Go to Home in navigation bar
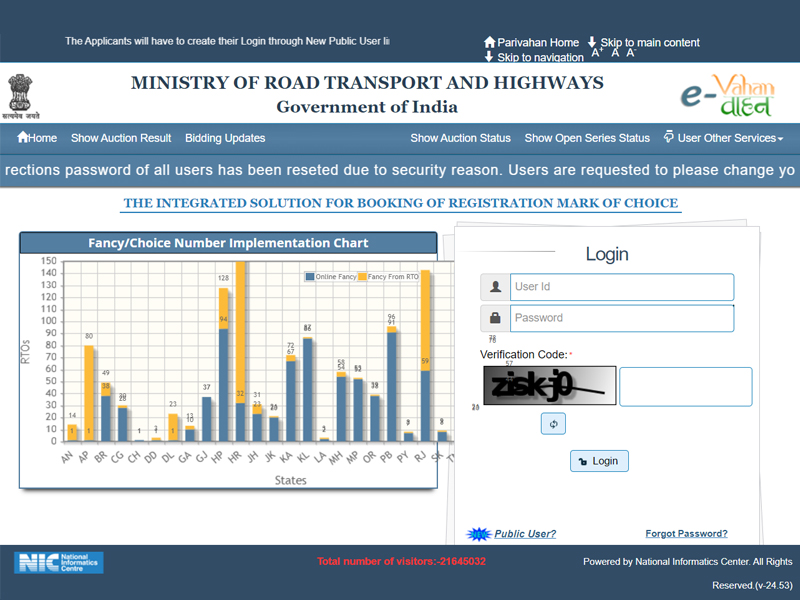 pos(37,138)
